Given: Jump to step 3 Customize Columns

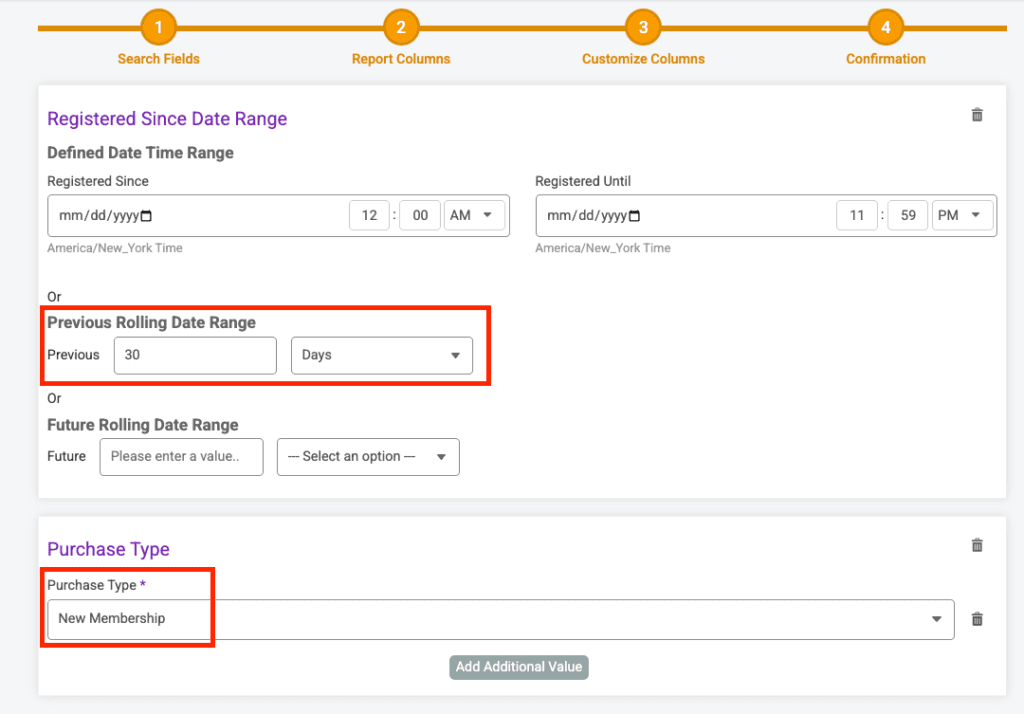Looking at the screenshot, I should point(643,28).
